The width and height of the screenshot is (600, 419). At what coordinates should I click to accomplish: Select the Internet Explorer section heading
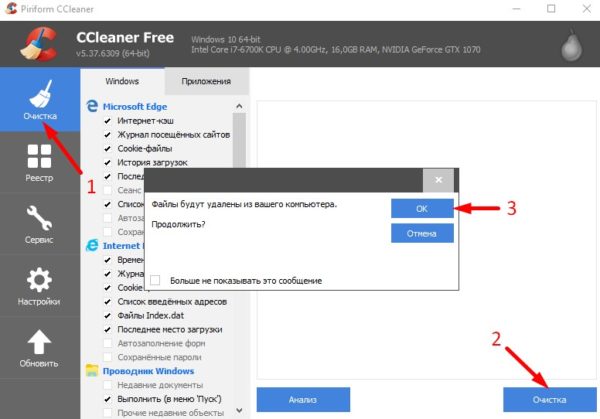123,246
